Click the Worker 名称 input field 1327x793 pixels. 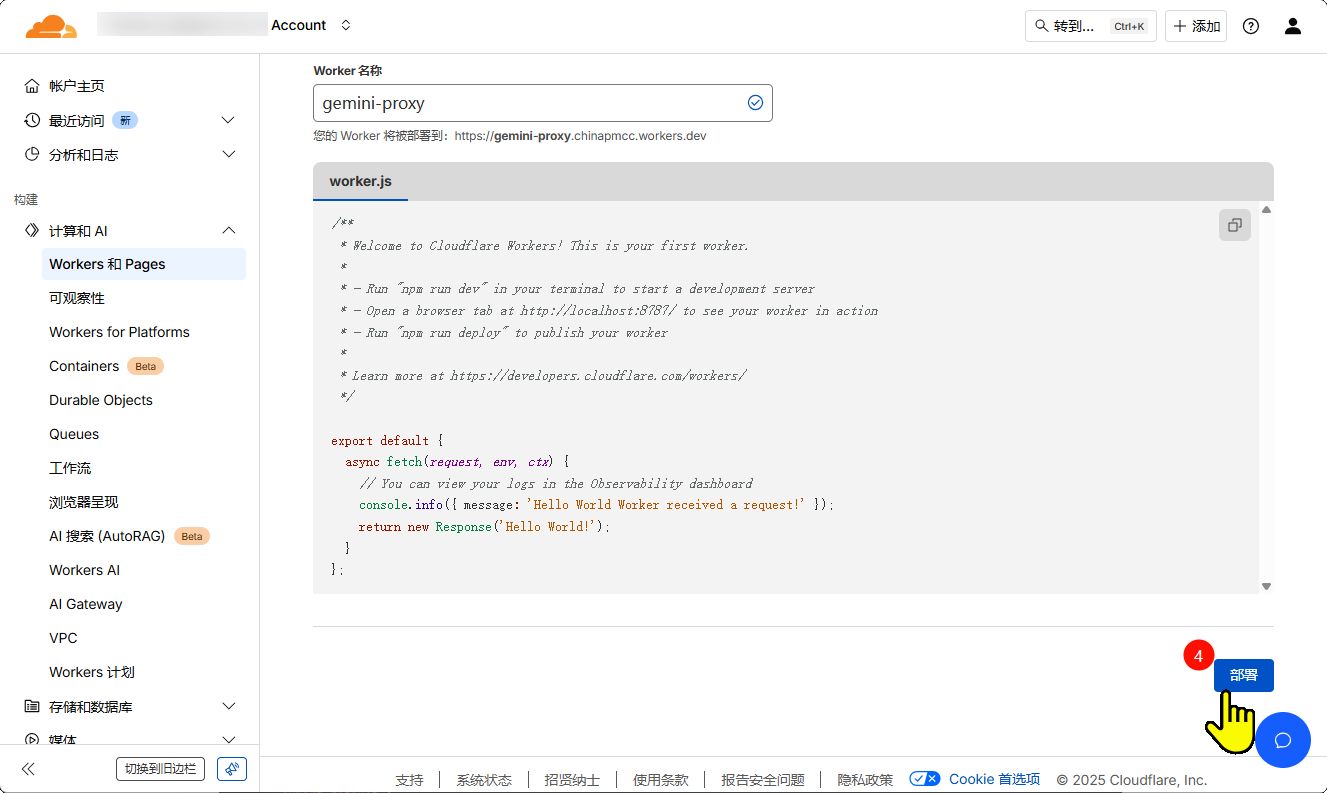tap(530, 103)
